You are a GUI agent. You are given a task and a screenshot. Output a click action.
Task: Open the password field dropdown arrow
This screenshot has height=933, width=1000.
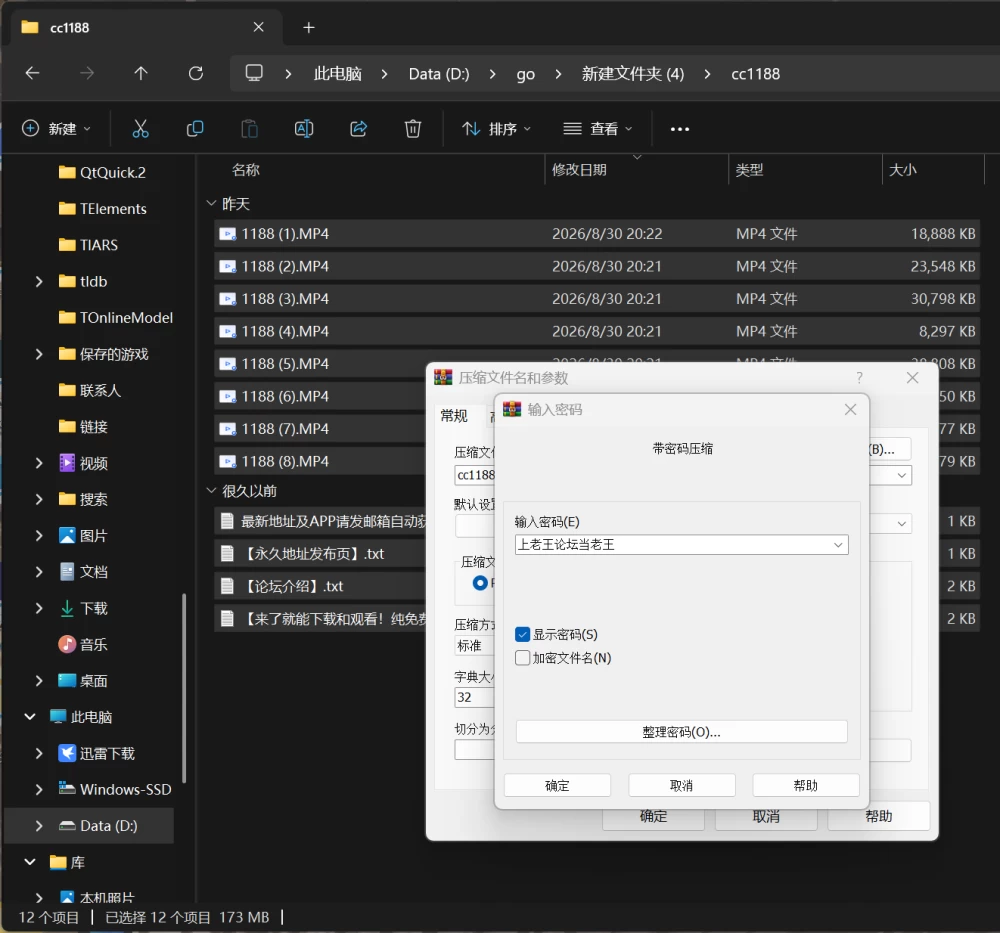[x=838, y=545]
